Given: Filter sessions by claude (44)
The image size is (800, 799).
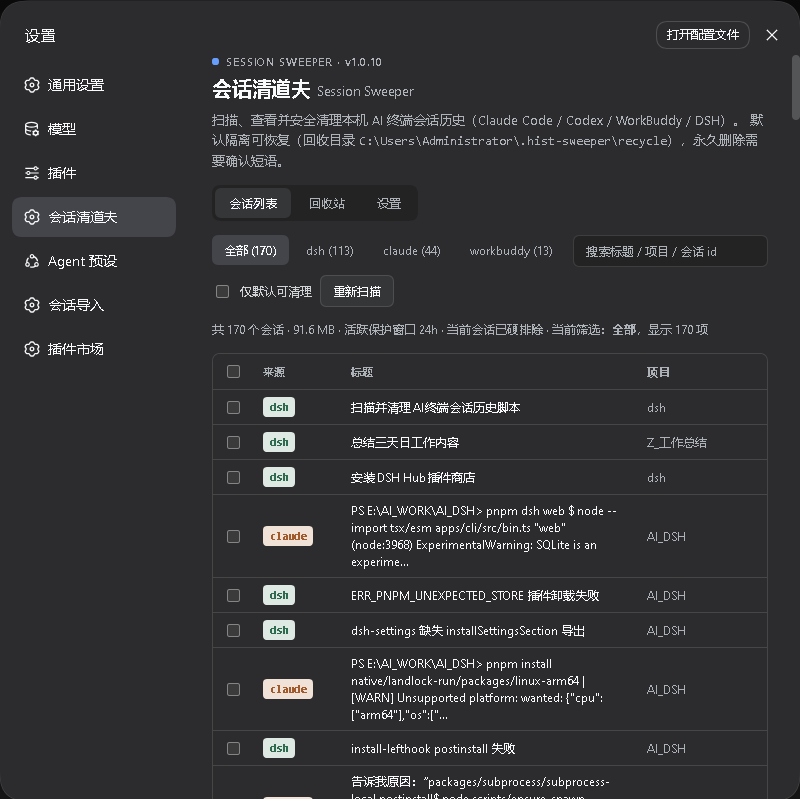Looking at the screenshot, I should (412, 251).
